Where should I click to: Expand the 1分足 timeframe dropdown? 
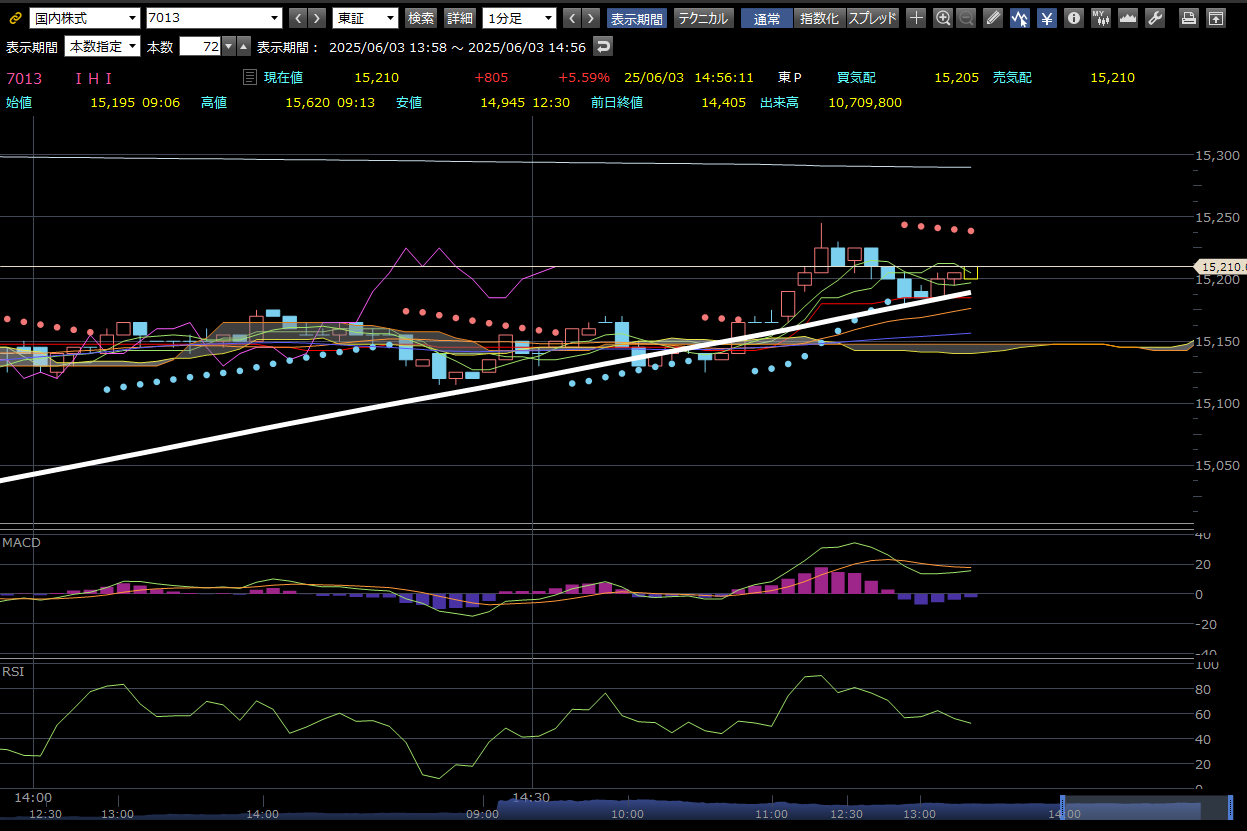point(519,18)
